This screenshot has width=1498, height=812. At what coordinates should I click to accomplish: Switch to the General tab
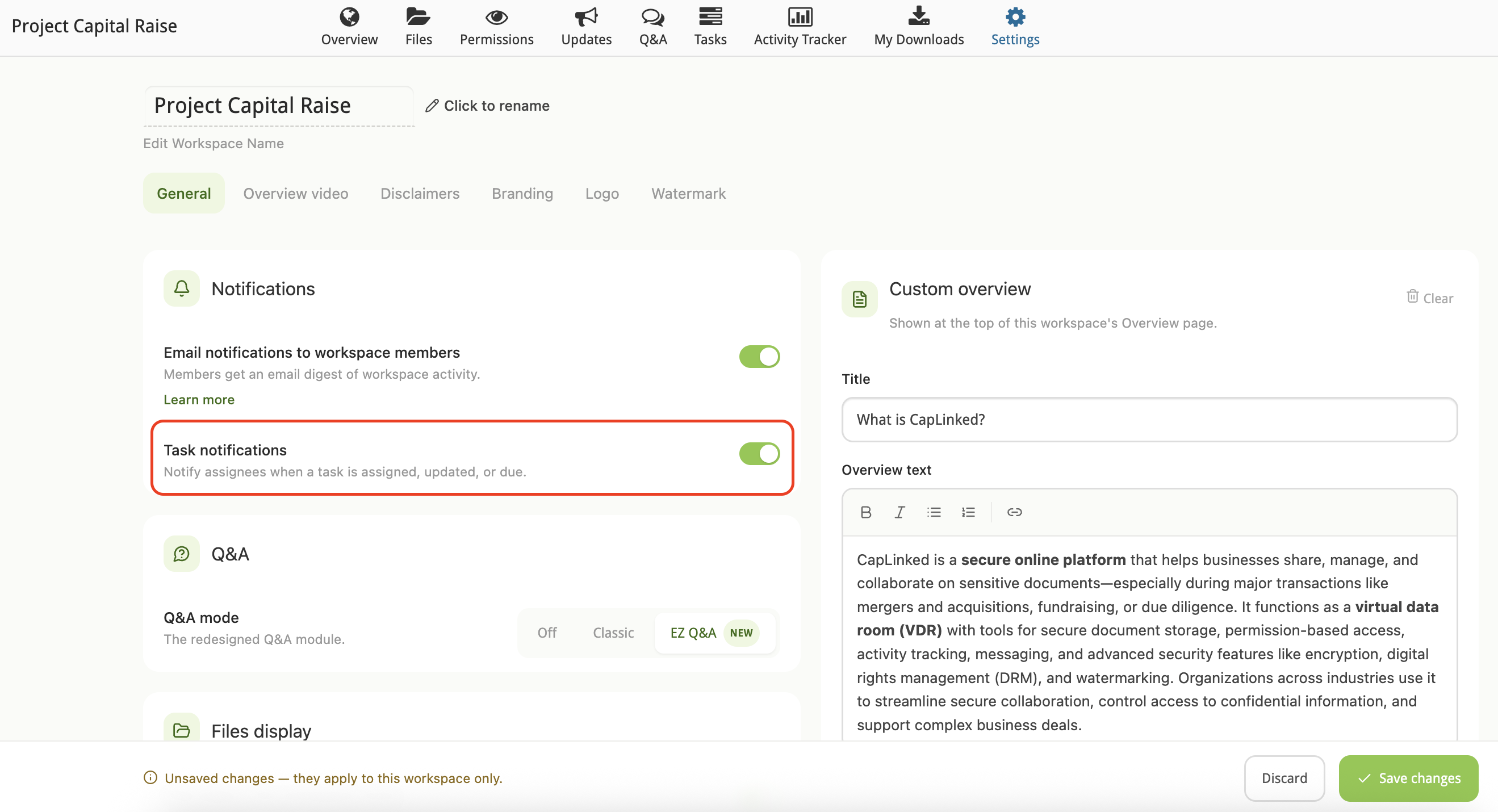click(184, 193)
